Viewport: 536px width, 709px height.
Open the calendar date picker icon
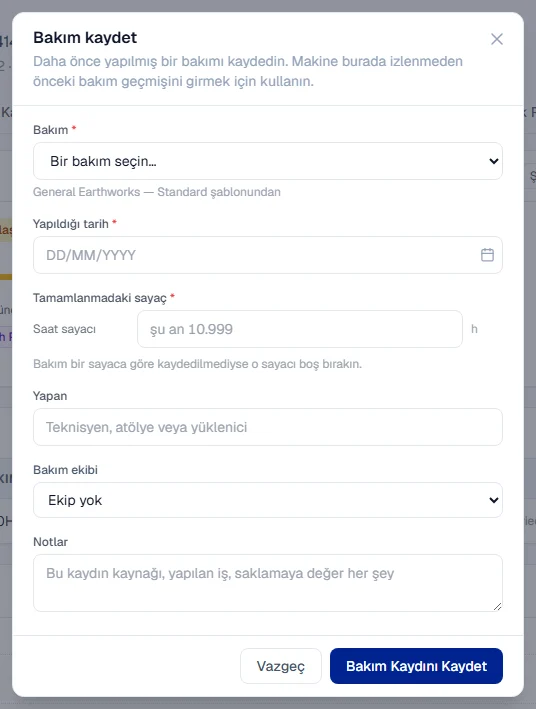tap(487, 255)
